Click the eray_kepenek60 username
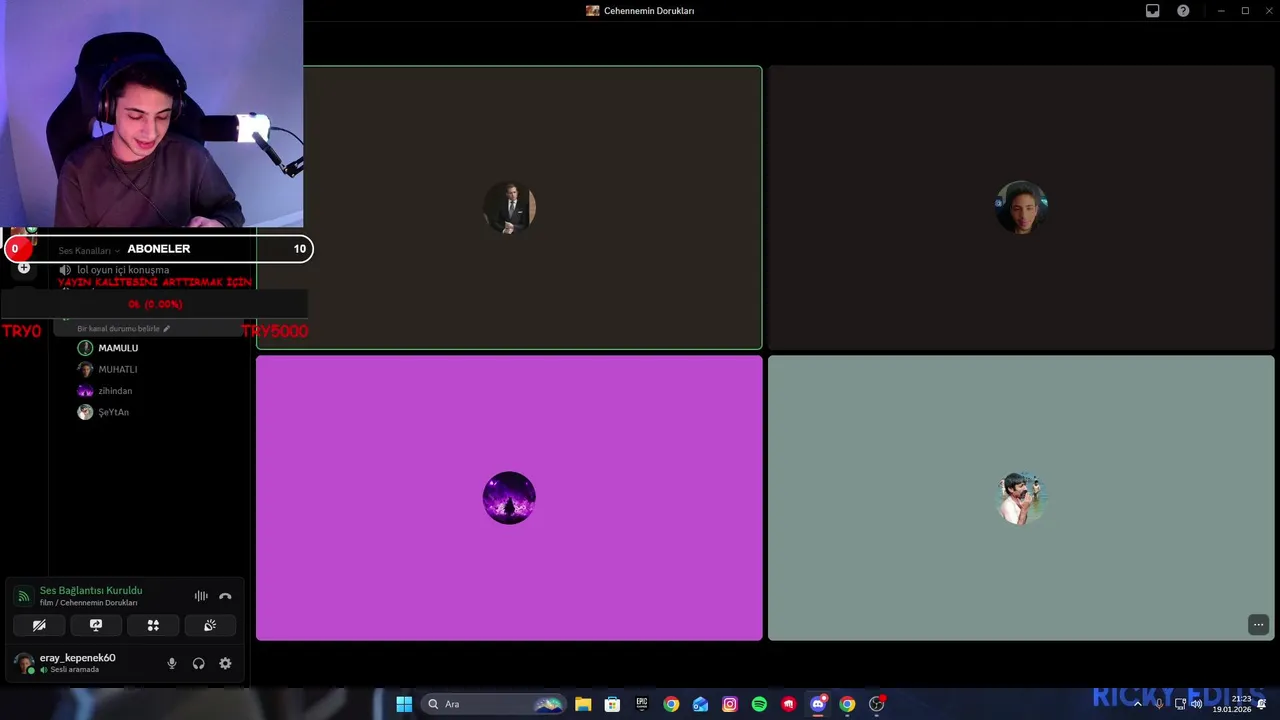1280x720 pixels. coord(77,658)
